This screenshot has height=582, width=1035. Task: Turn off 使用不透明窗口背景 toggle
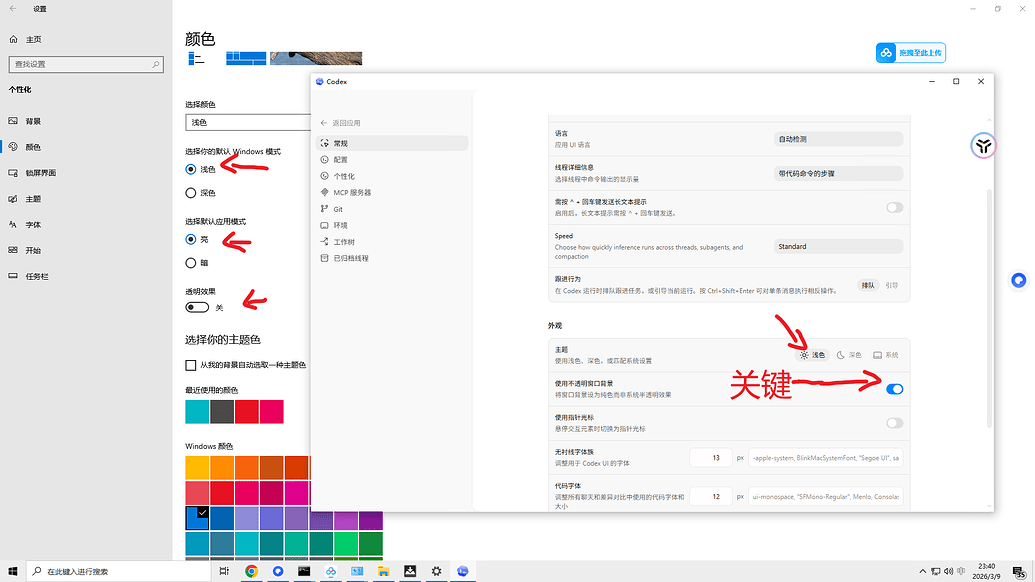894,389
